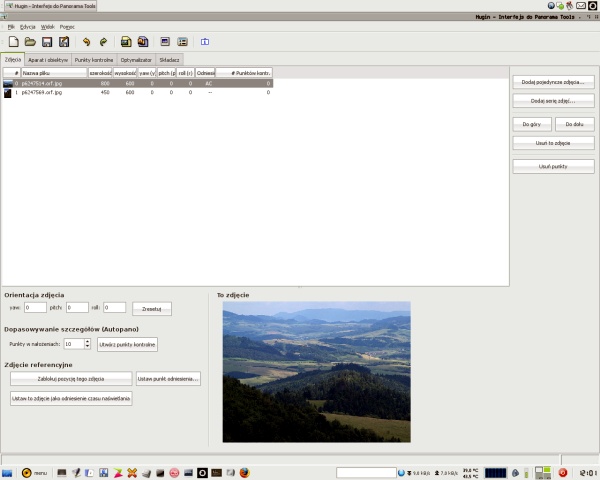
Task: Click the # Punktów kontr. column header
Action: (x=244, y=73)
